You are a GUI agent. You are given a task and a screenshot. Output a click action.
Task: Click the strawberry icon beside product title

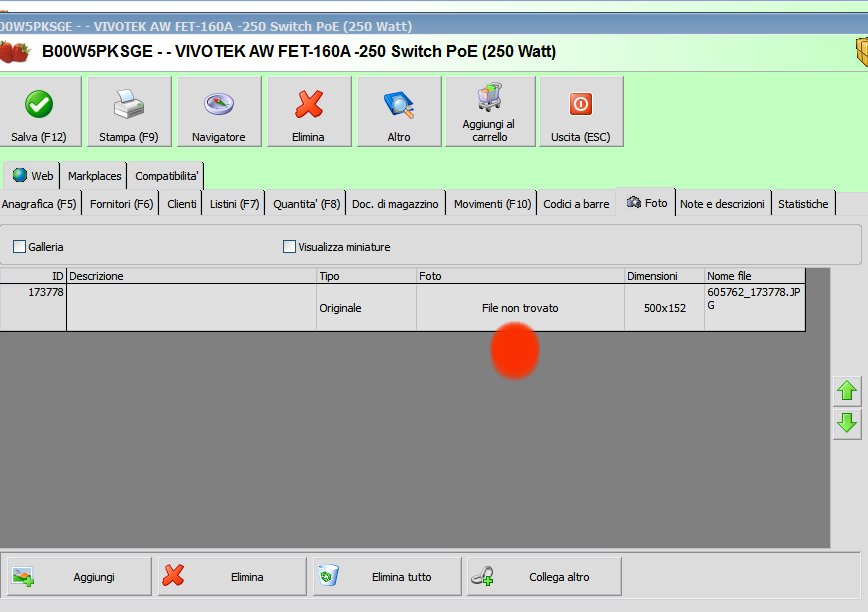[14, 51]
